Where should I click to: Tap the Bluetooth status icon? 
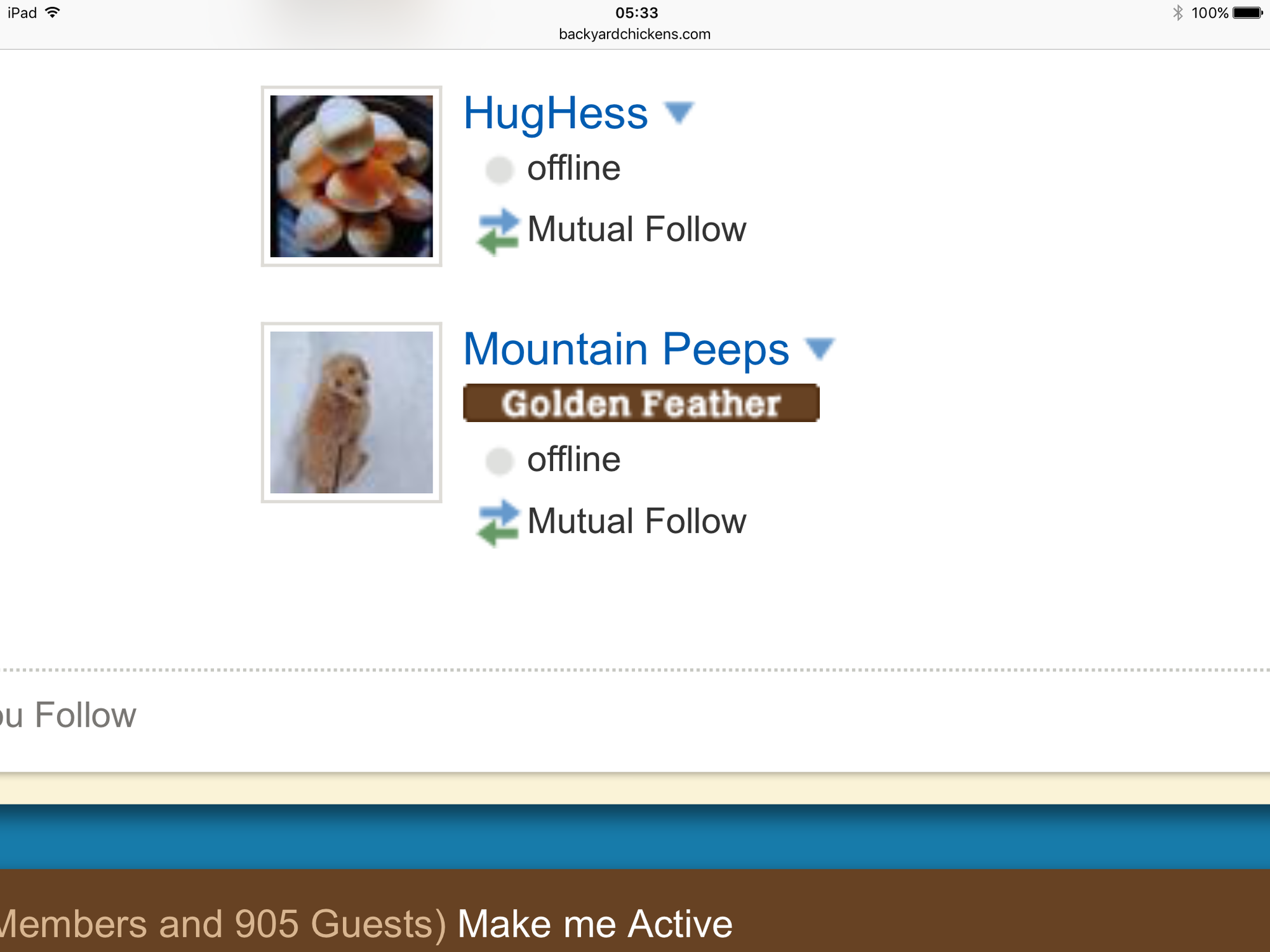coord(1178,13)
